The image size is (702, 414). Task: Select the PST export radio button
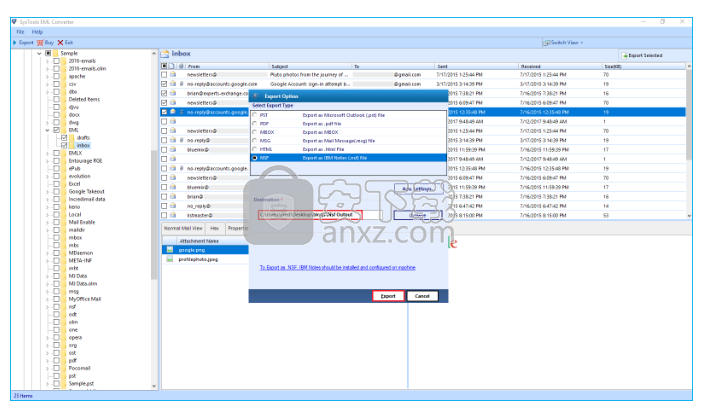pos(255,115)
